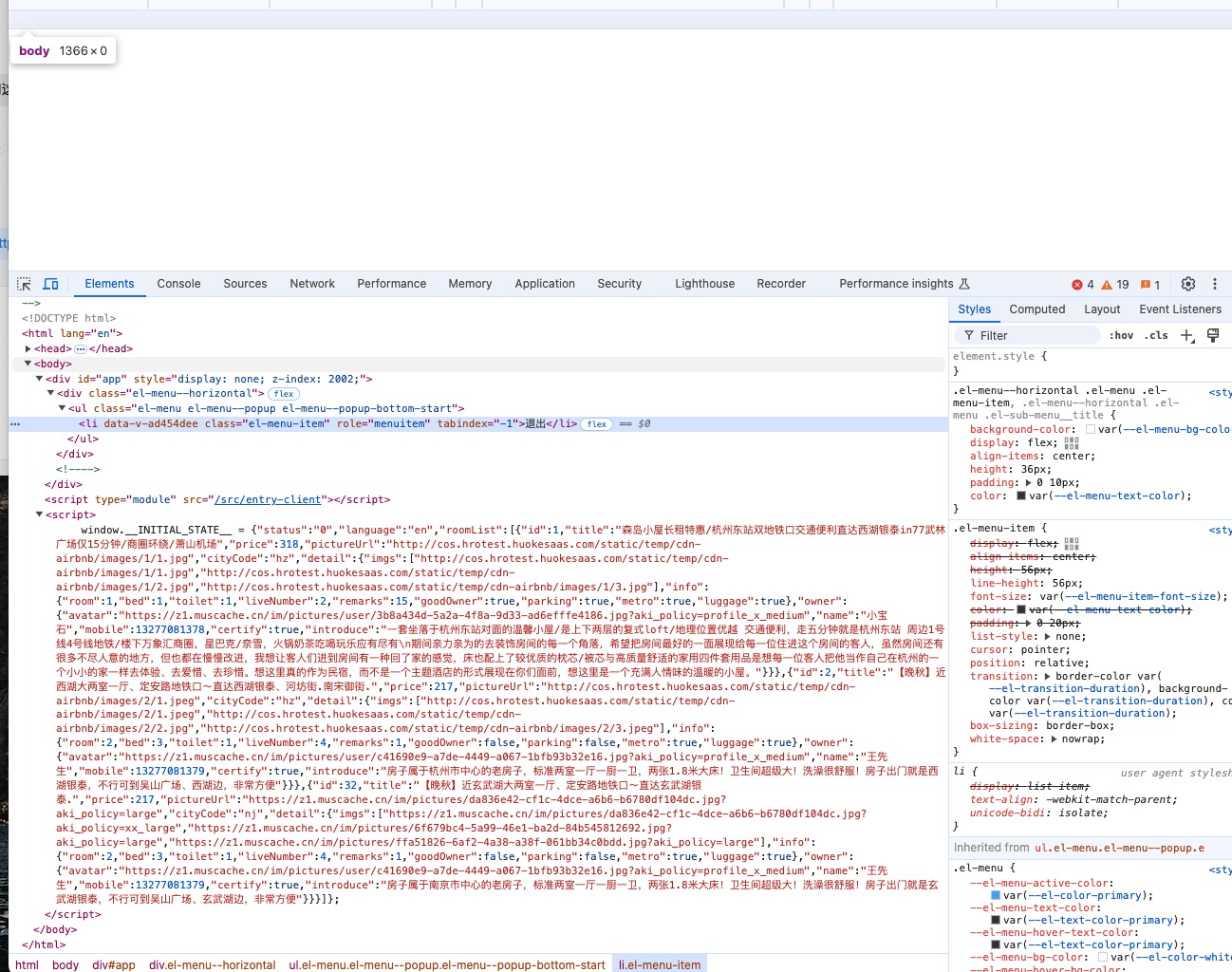Toggle flex badge on el-menu--horizontal div
Screen dimensions: 1232x972
tap(284, 394)
